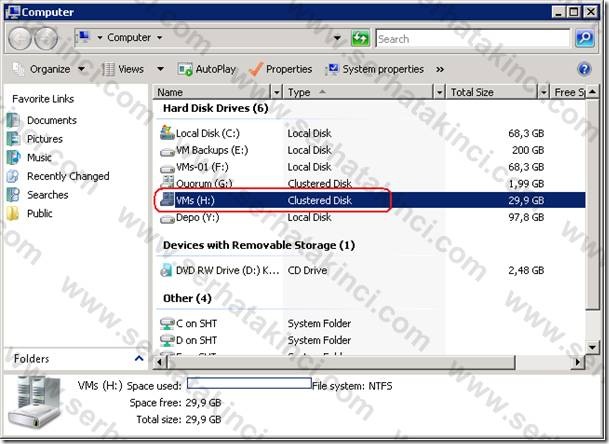Image resolution: width=609 pixels, height=444 pixels.
Task: Click the Searches favorite link icon
Action: (x=14, y=195)
